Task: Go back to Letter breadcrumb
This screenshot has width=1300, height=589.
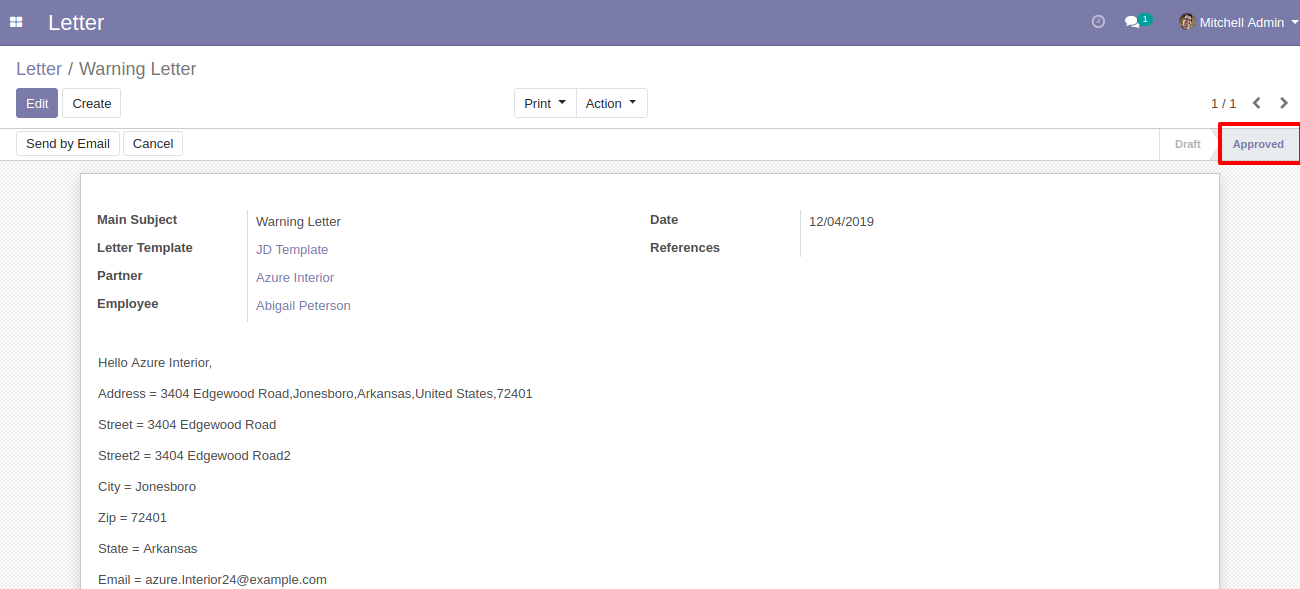Action: [x=39, y=69]
